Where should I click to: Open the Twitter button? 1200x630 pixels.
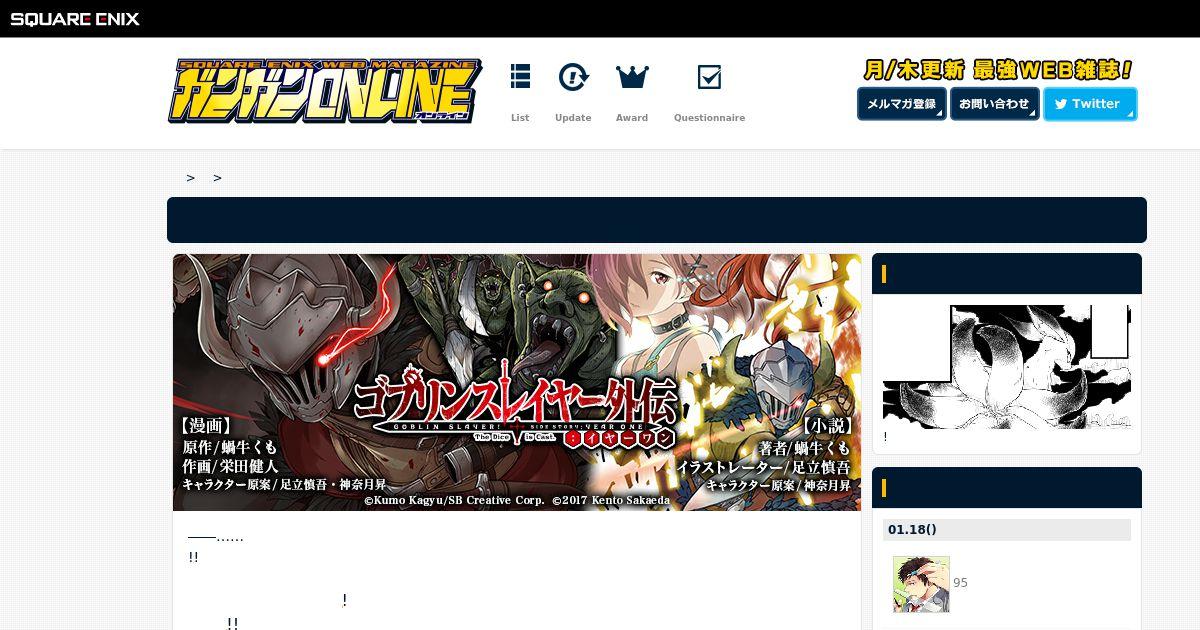pos(1090,104)
